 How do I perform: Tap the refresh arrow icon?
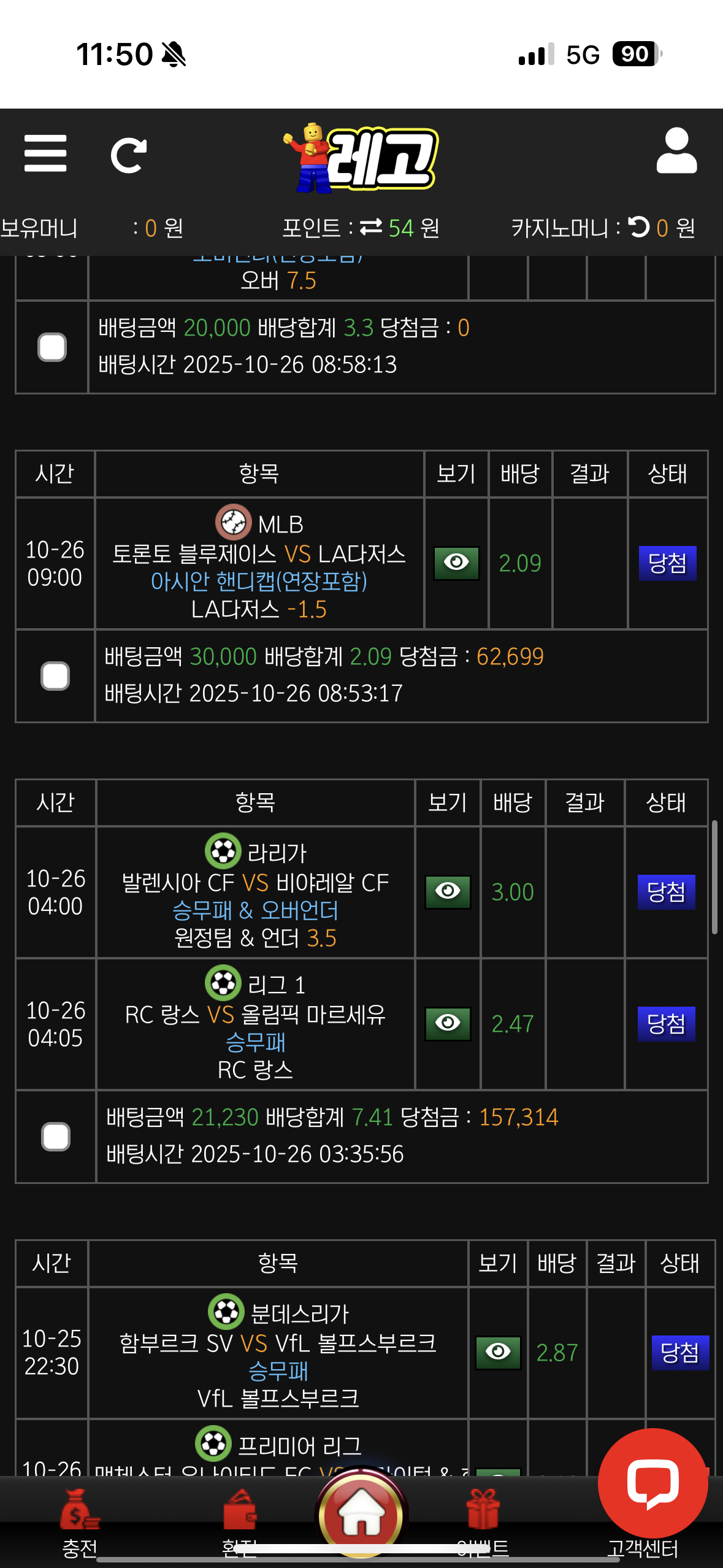[x=129, y=155]
